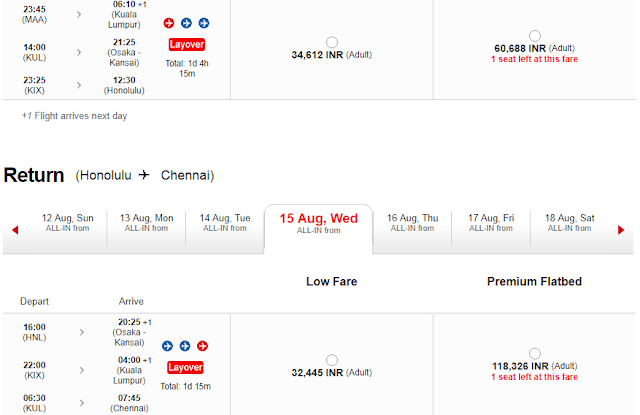Select the 34,612 INR Low Fare option

(x=332, y=42)
